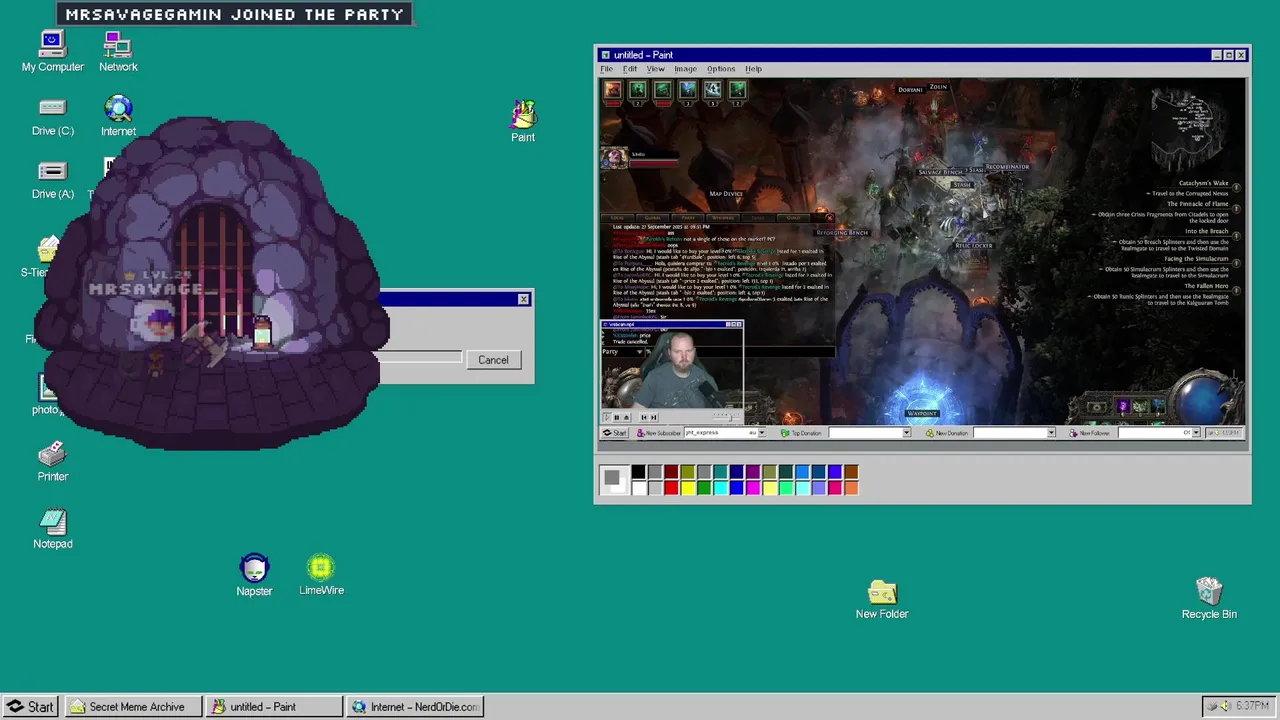
Task: Pick the black color in Paint palette
Action: [x=638, y=471]
